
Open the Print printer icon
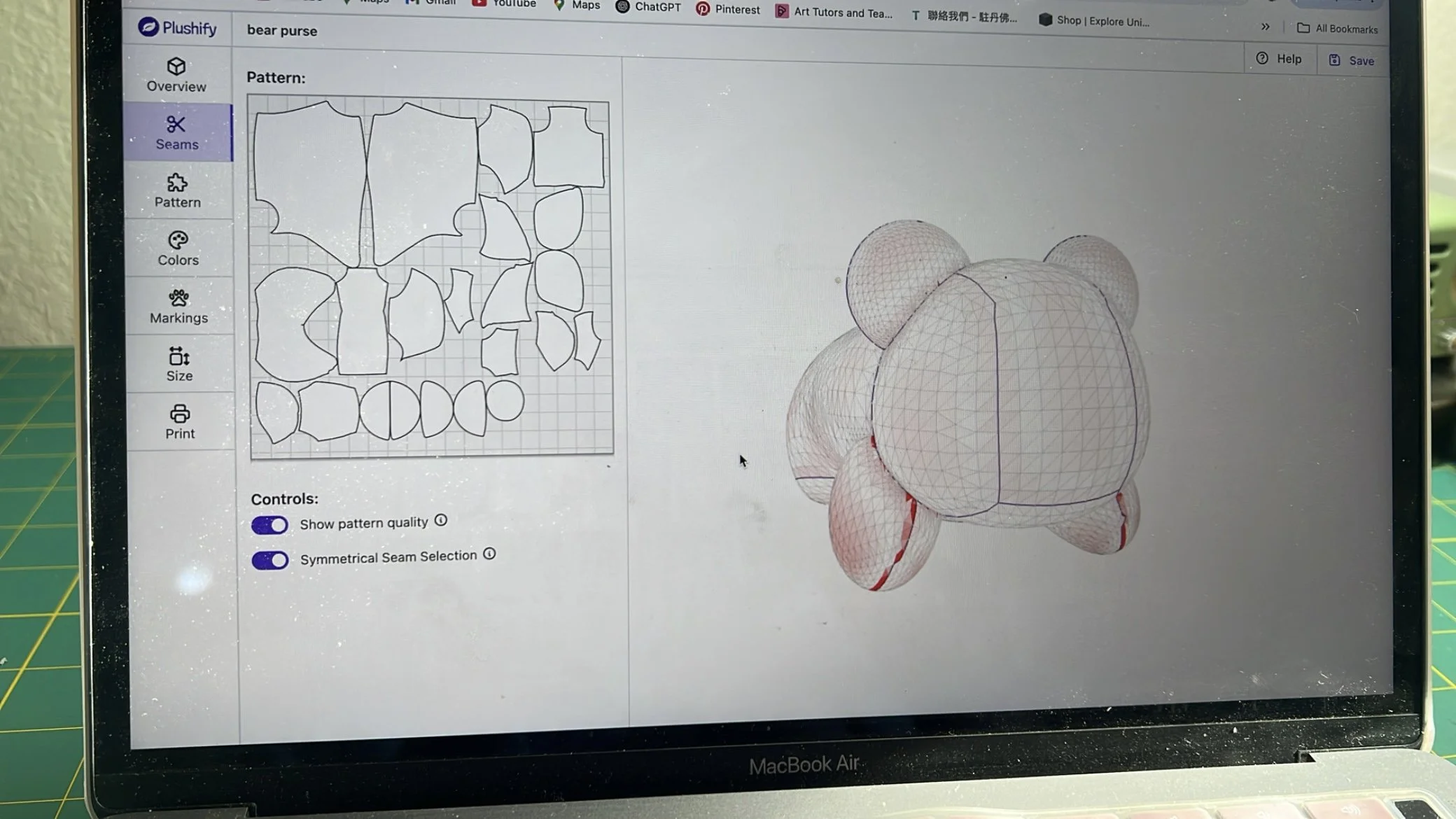coord(180,414)
